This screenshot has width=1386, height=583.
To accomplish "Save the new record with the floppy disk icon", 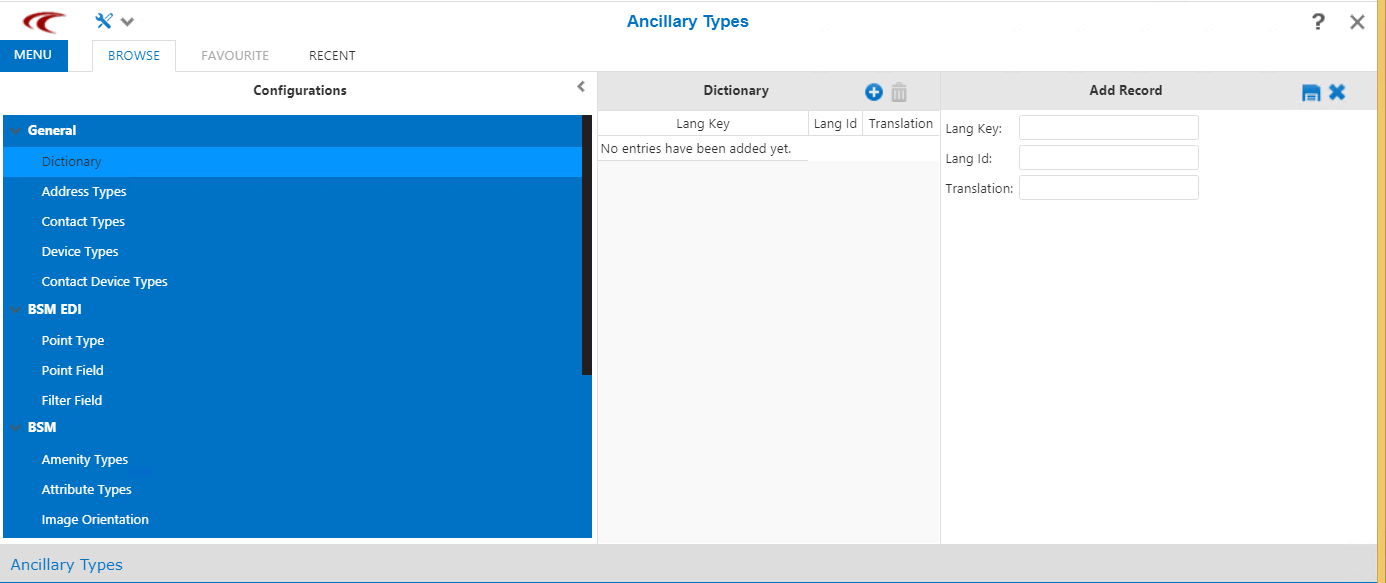I will click(x=1311, y=91).
